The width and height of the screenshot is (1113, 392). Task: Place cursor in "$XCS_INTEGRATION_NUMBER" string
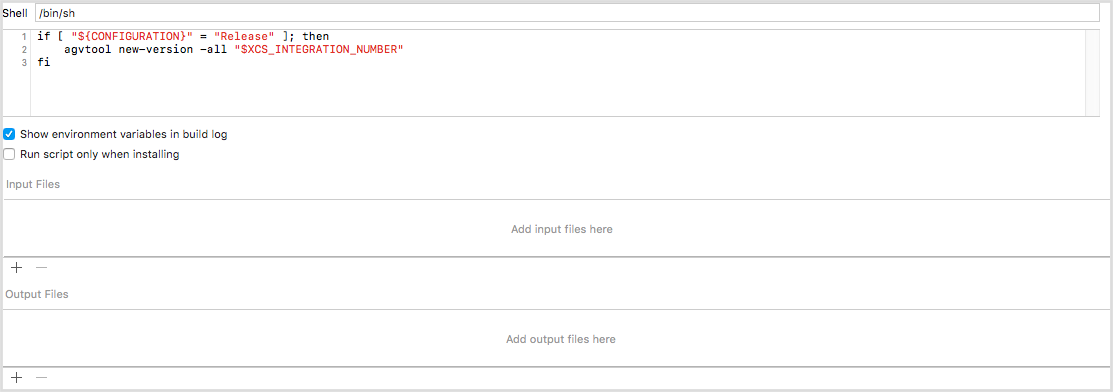coord(319,50)
